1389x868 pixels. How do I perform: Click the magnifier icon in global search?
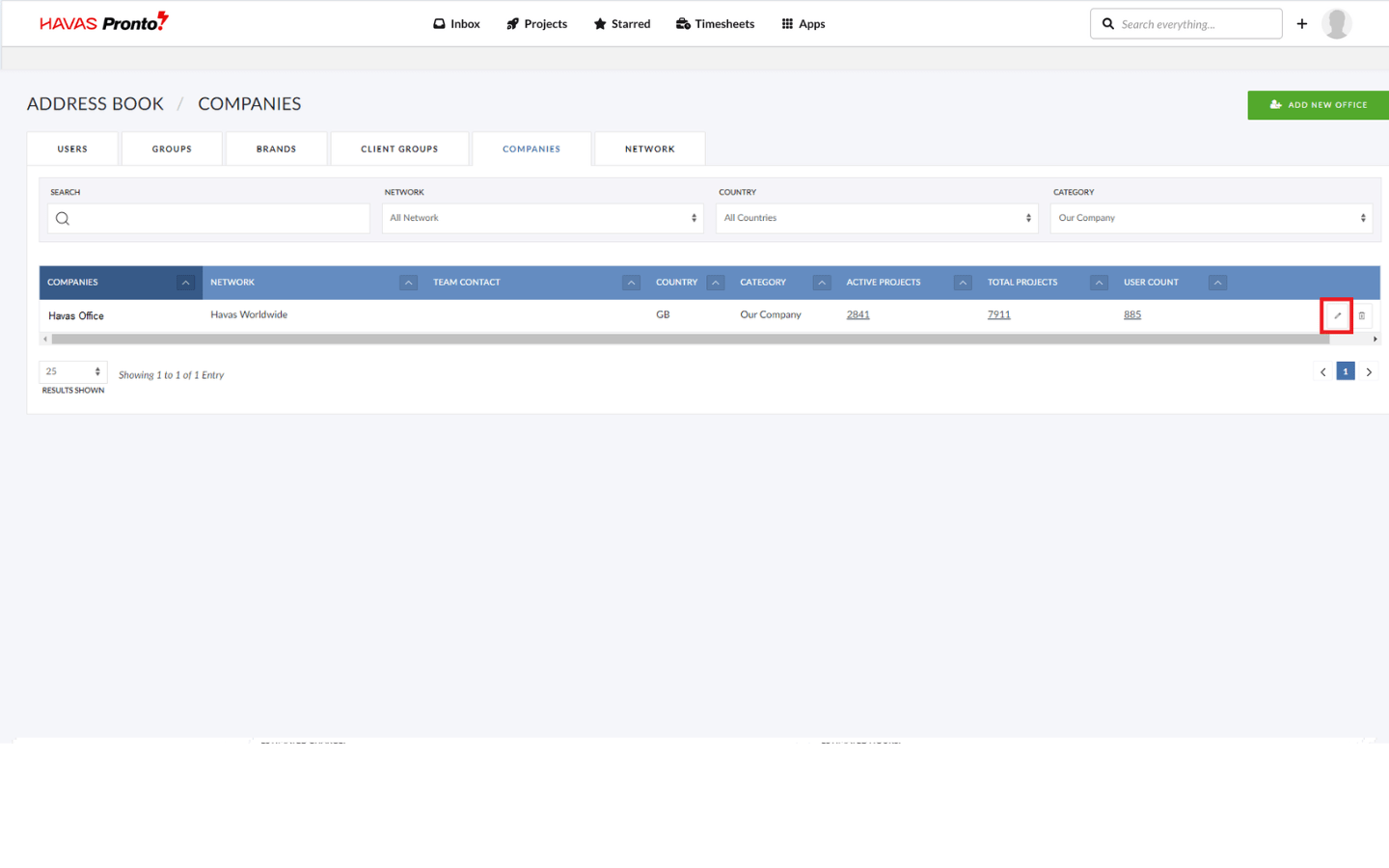pos(1108,24)
